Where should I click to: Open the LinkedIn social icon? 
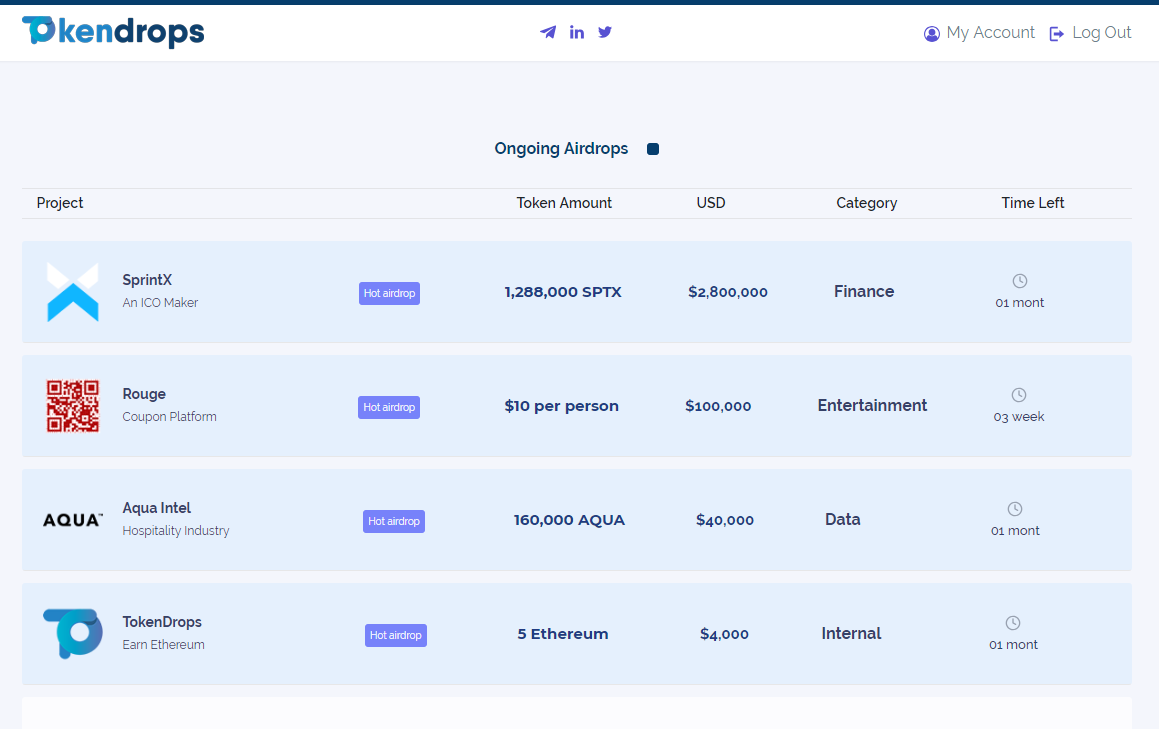click(577, 32)
